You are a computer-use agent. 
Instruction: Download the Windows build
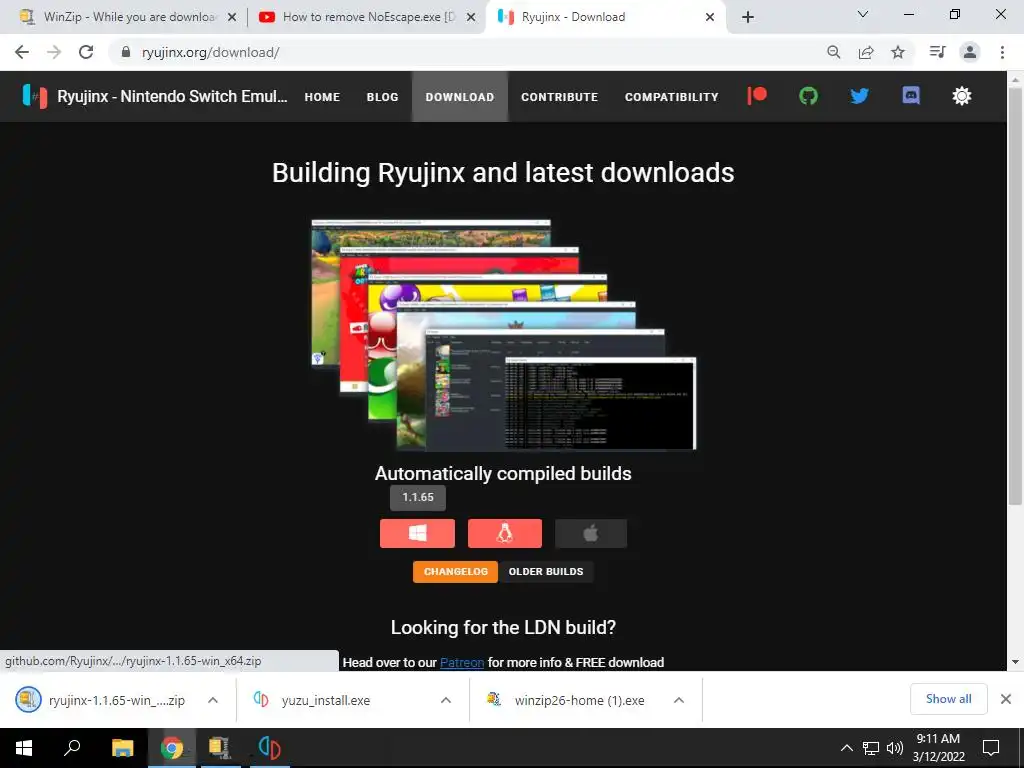(417, 534)
